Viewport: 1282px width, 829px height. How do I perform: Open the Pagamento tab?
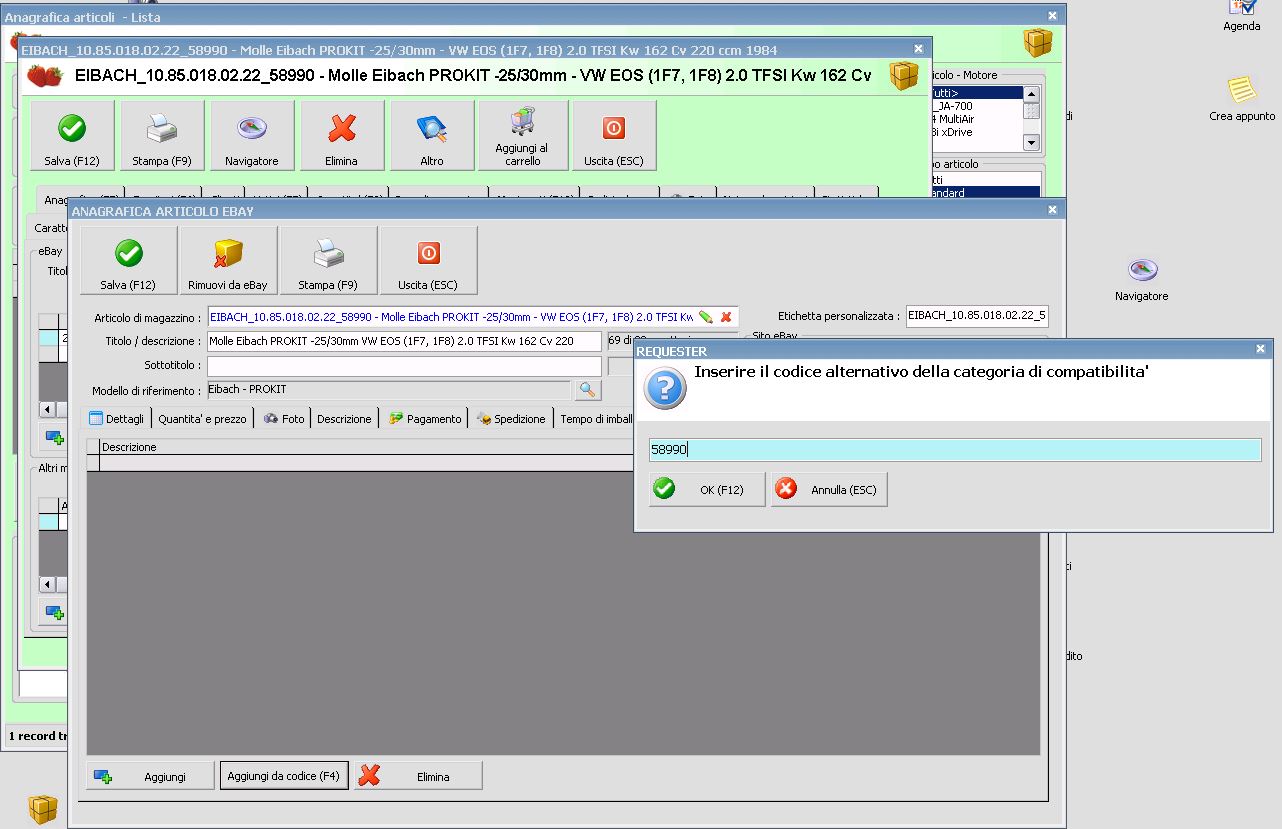(x=426, y=419)
